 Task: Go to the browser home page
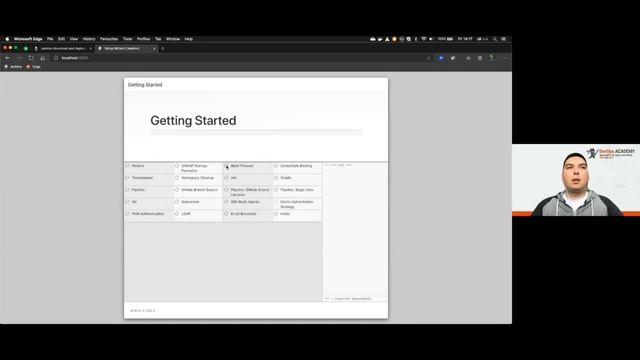[x=43, y=58]
